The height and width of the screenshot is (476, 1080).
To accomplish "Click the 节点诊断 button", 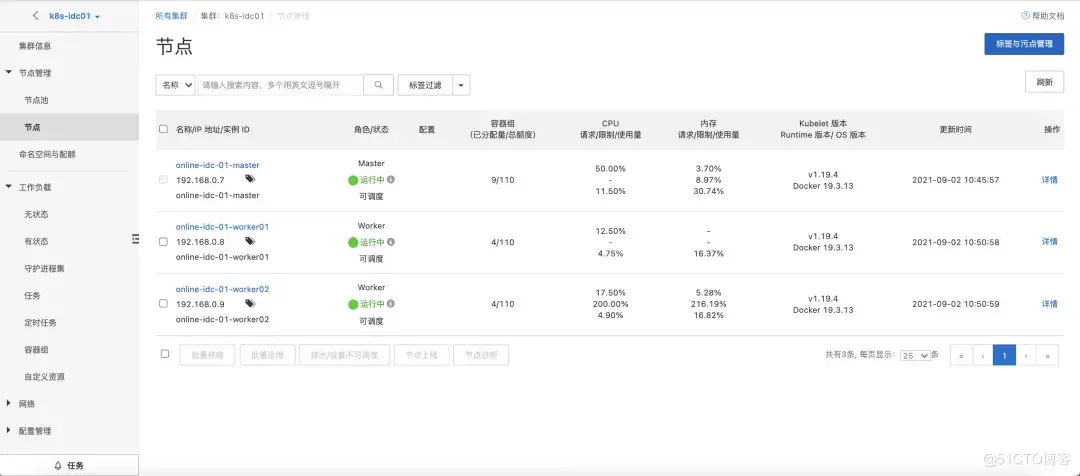I will 481,355.
